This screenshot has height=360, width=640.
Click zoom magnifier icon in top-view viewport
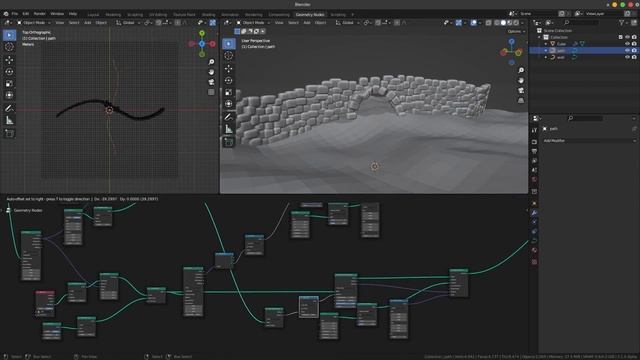(x=211, y=62)
